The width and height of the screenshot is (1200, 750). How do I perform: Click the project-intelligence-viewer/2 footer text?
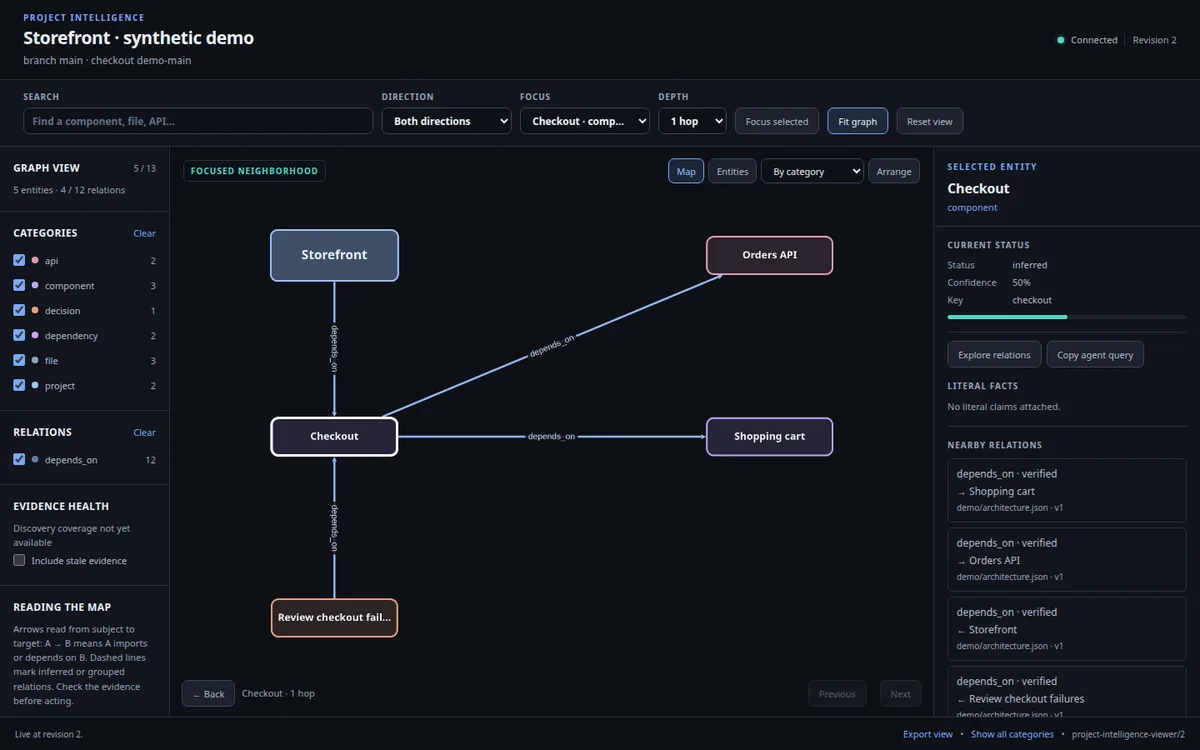pos(1128,734)
